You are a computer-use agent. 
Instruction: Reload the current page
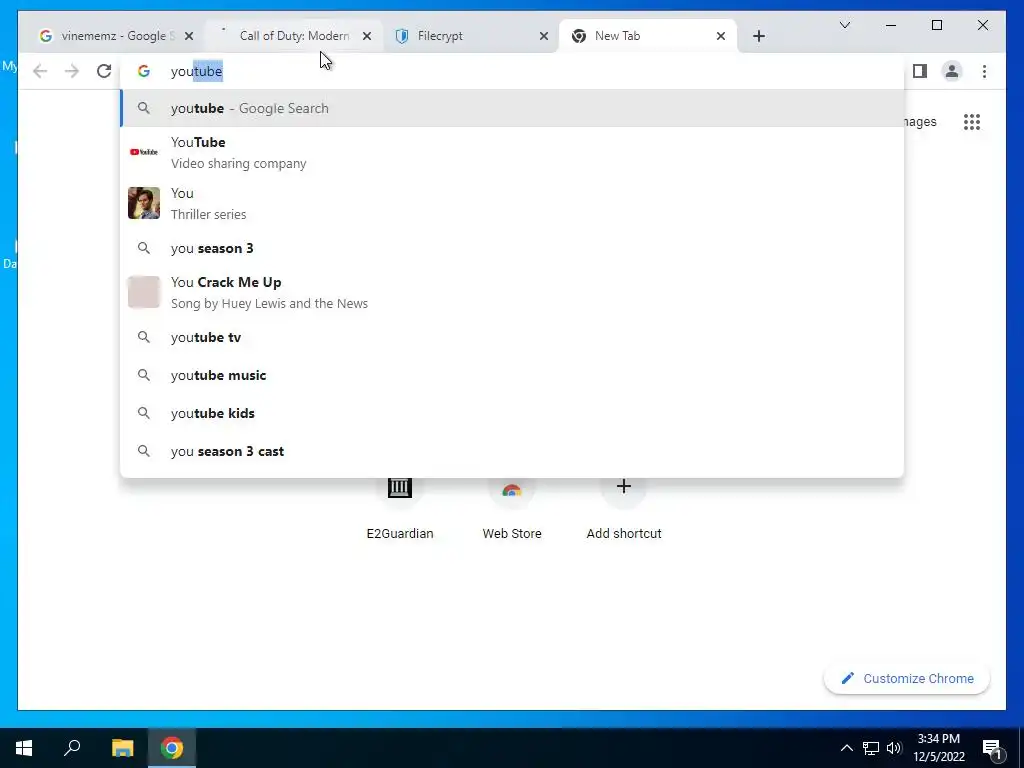tap(104, 71)
